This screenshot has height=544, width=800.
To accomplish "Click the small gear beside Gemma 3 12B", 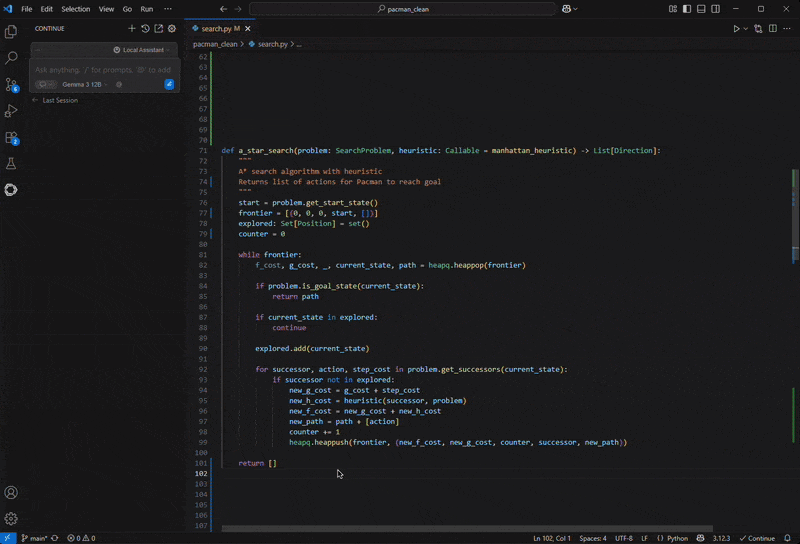I will (119, 85).
